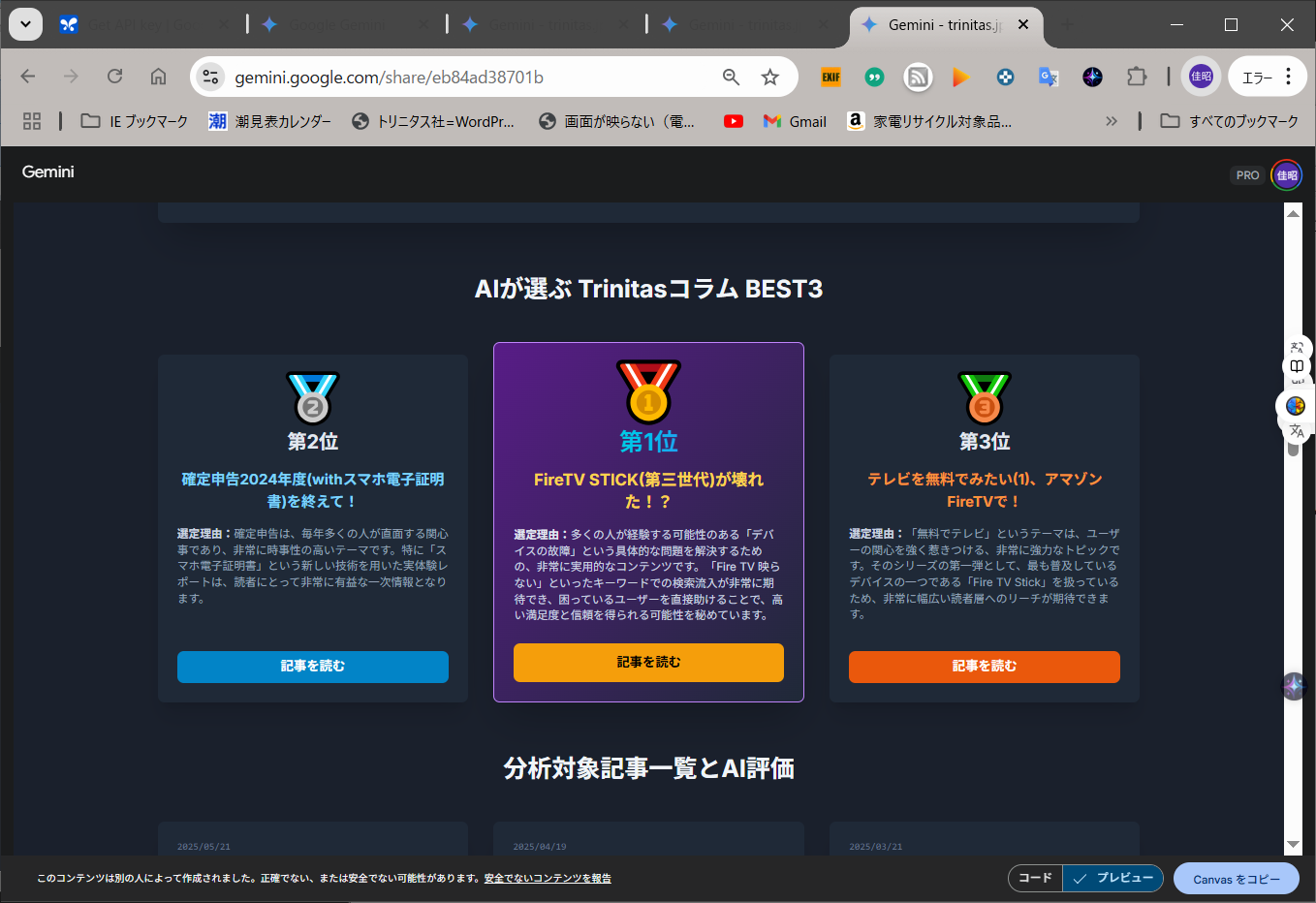Open the dark sparkle extension icon
Image resolution: width=1316 pixels, height=903 pixels.
1092,77
